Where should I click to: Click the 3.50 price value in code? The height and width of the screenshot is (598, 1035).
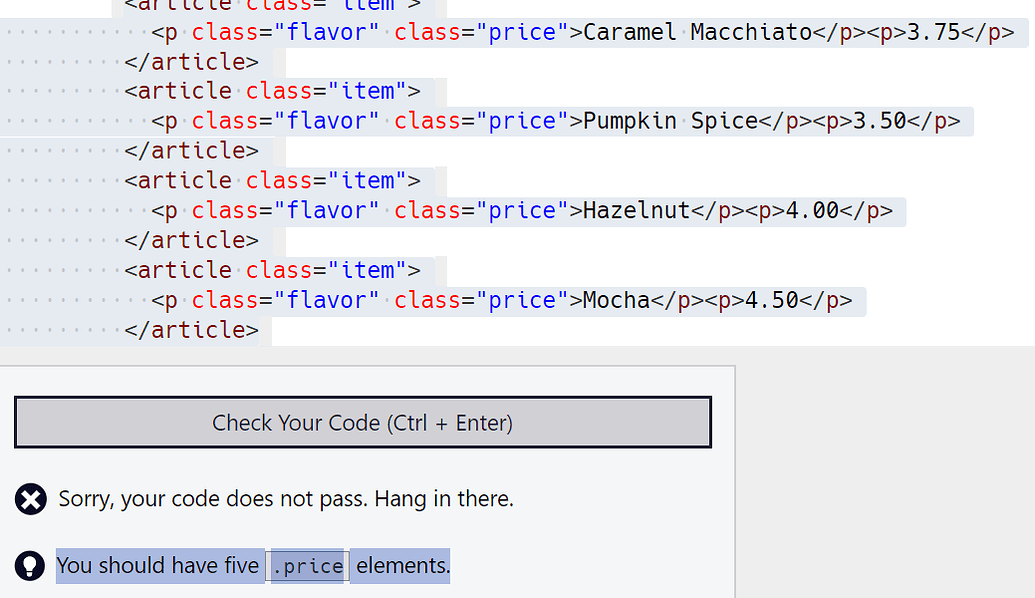point(879,121)
